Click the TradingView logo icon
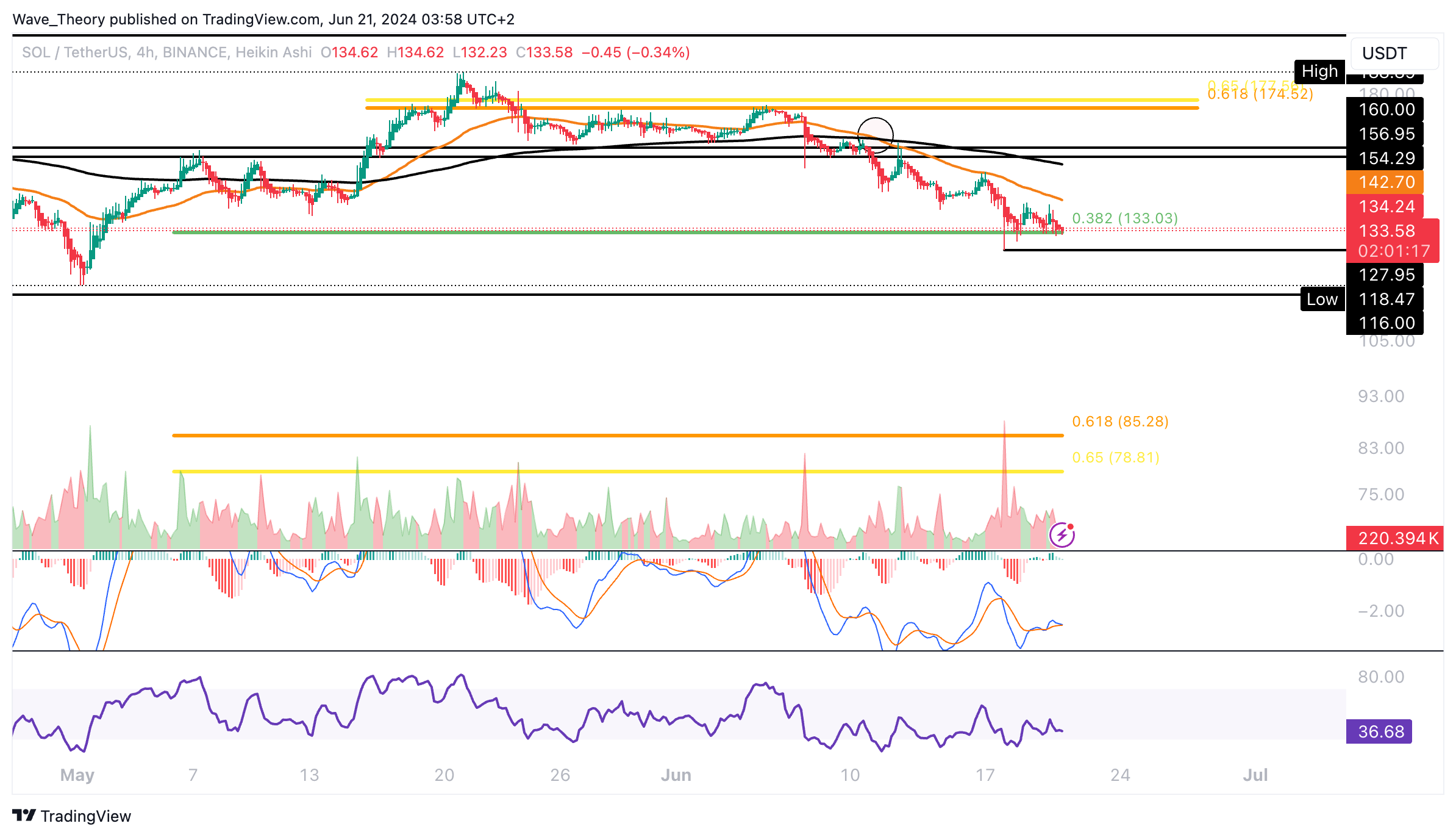The image size is (1456, 837). pyautogui.click(x=24, y=816)
